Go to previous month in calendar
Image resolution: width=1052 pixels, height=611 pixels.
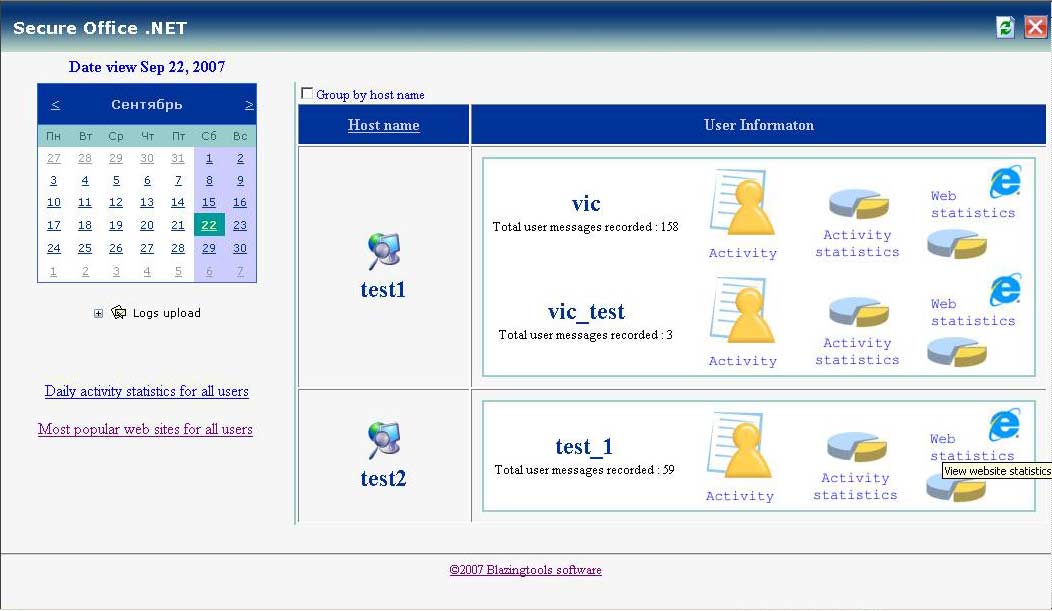(55, 105)
